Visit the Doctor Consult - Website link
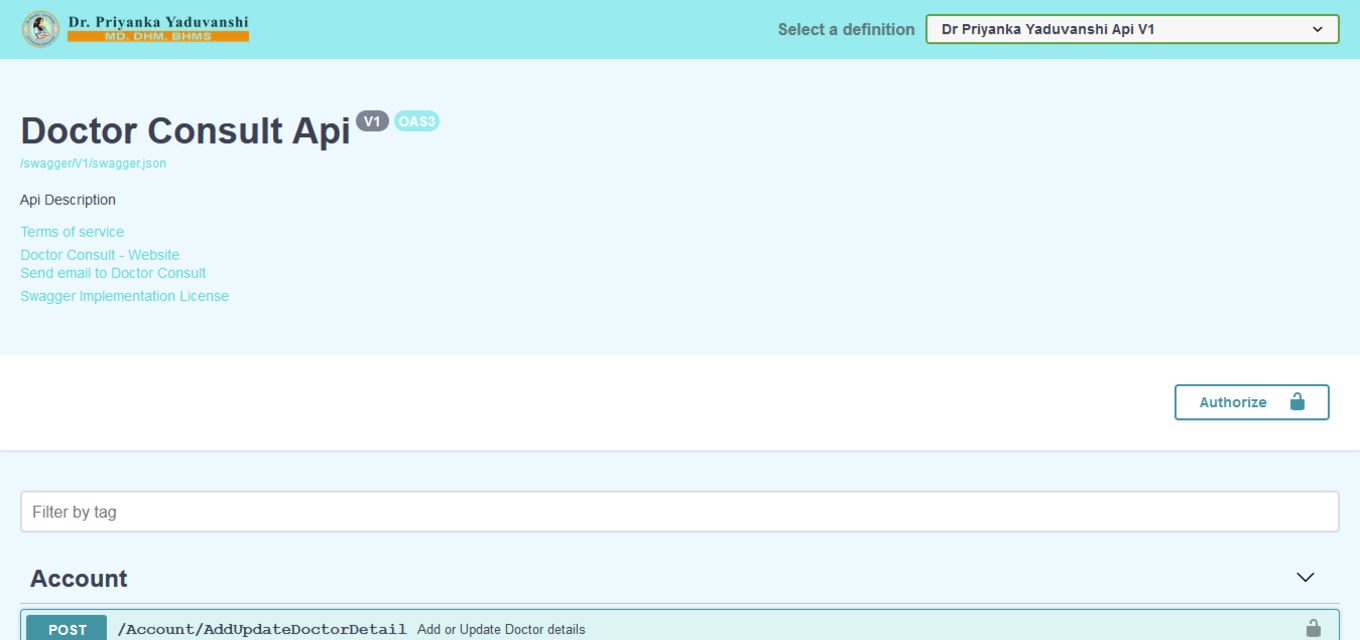The width and height of the screenshot is (1360, 640). (x=100, y=255)
